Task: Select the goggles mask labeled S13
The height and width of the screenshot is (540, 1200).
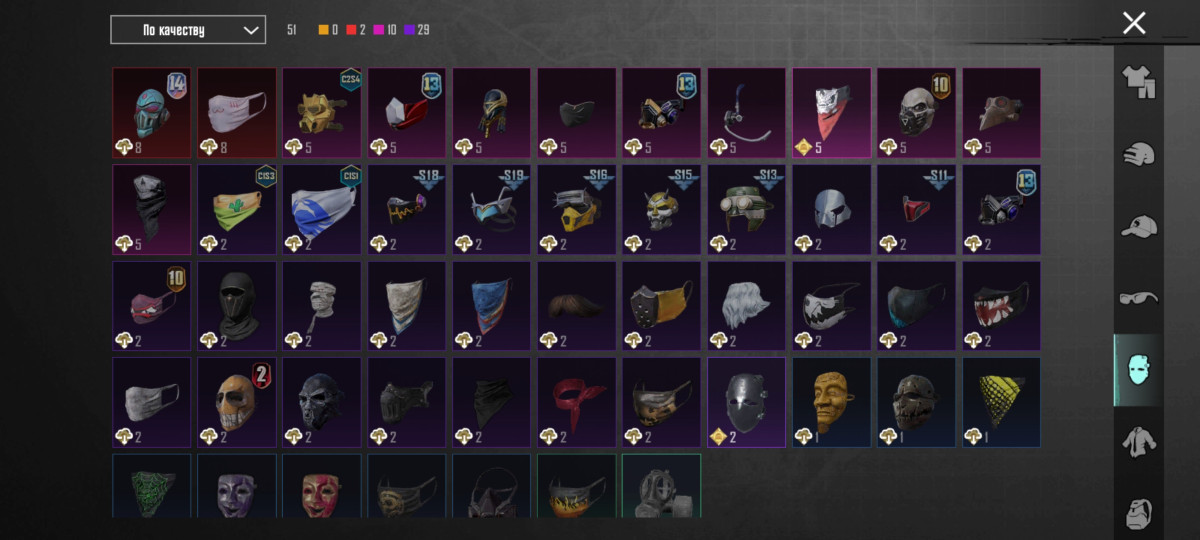Action: point(747,210)
